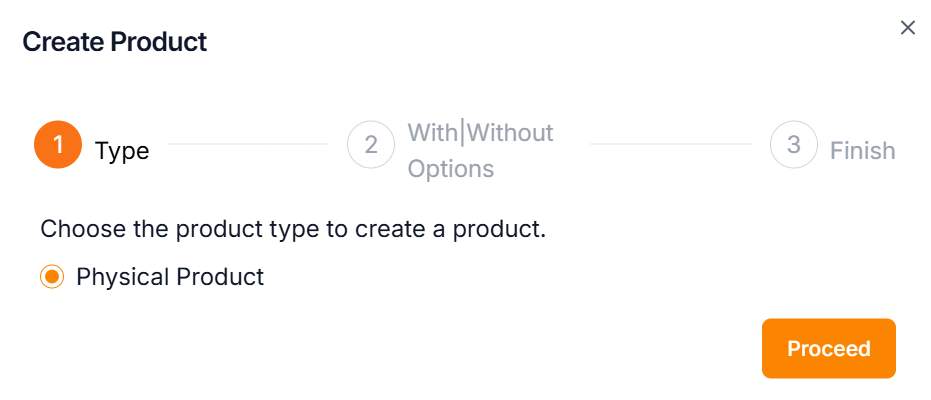This screenshot has width=931, height=400.
Task: Click the 'Choose the product type' instruction text
Action: point(293,229)
